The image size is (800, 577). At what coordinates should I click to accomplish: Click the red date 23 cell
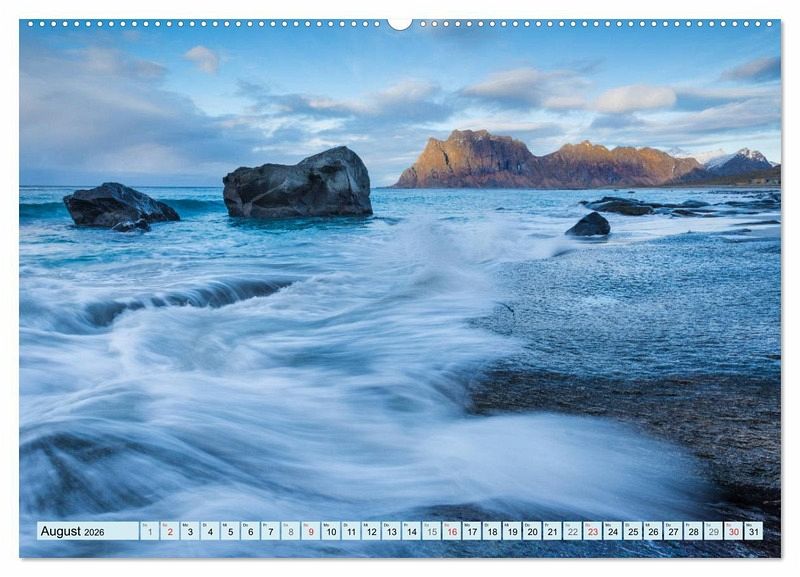coord(592,531)
